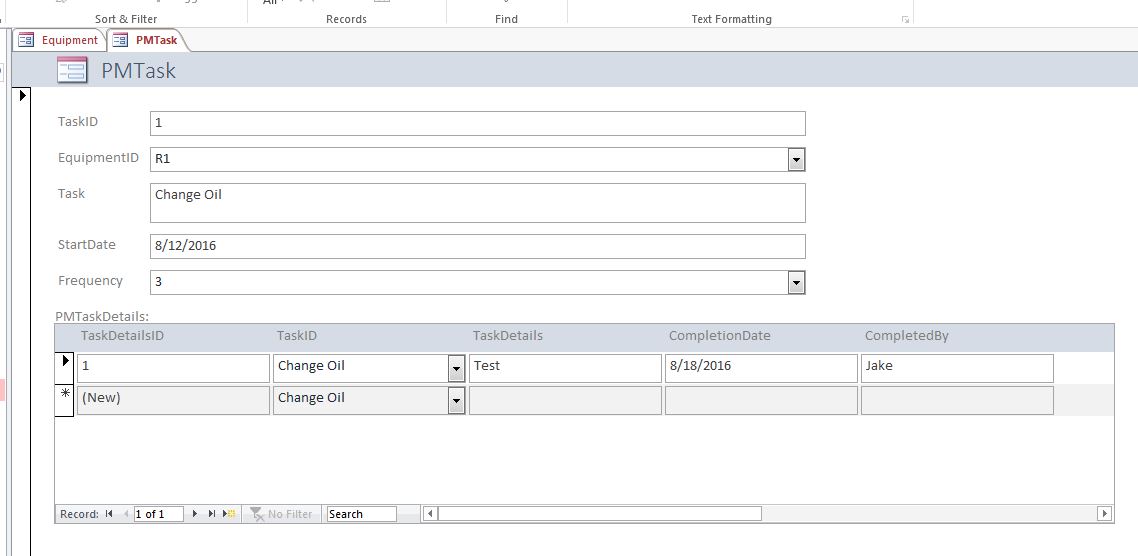Select the new record row selector asterisk

point(65,400)
